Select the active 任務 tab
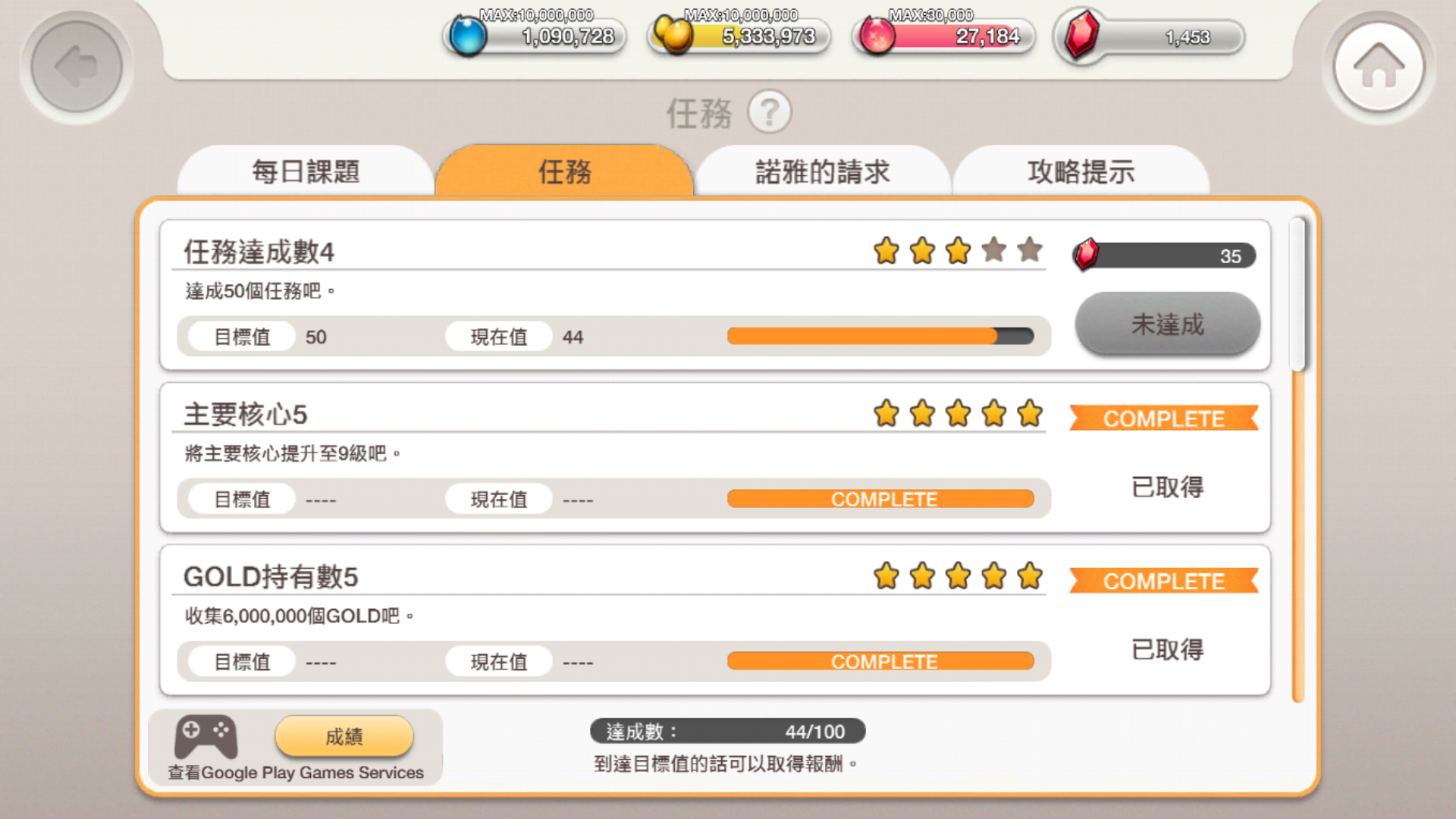The image size is (1456, 819). (x=564, y=171)
